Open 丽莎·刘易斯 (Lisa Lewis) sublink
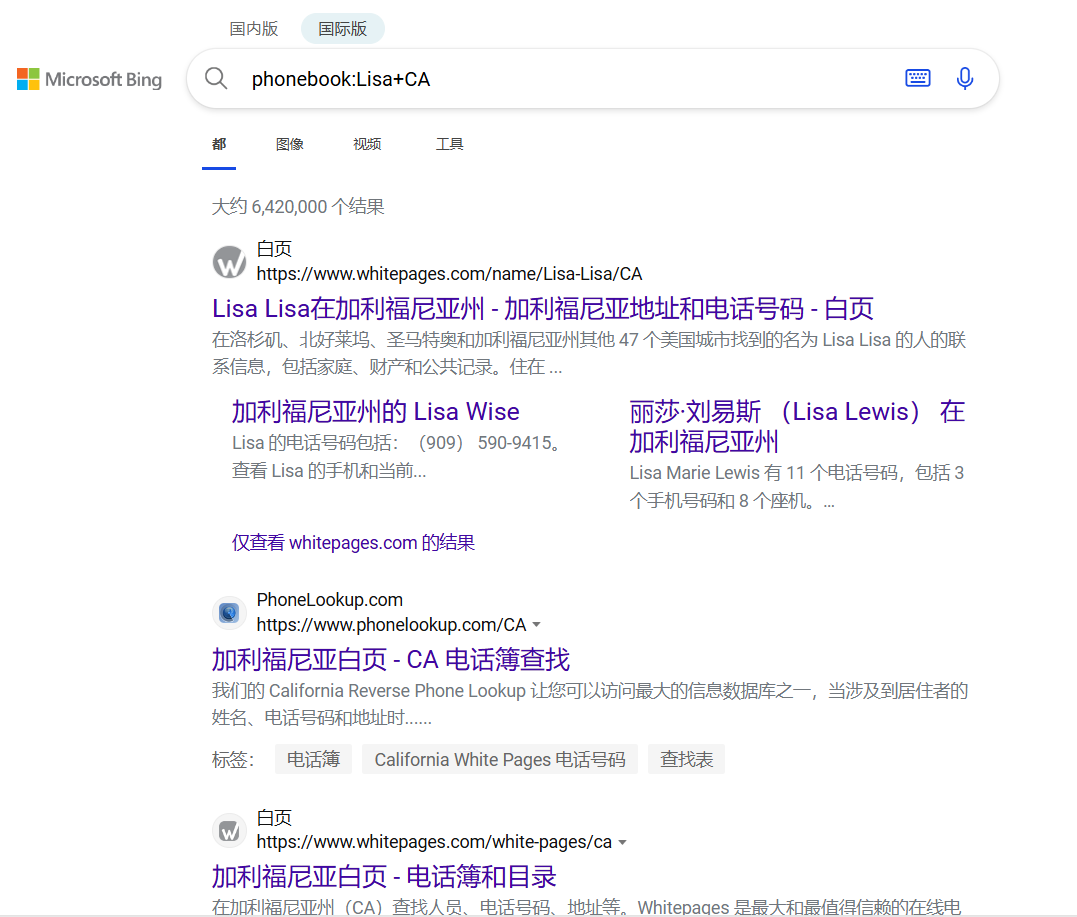Image resolution: width=1077 pixels, height=917 pixels. point(797,427)
